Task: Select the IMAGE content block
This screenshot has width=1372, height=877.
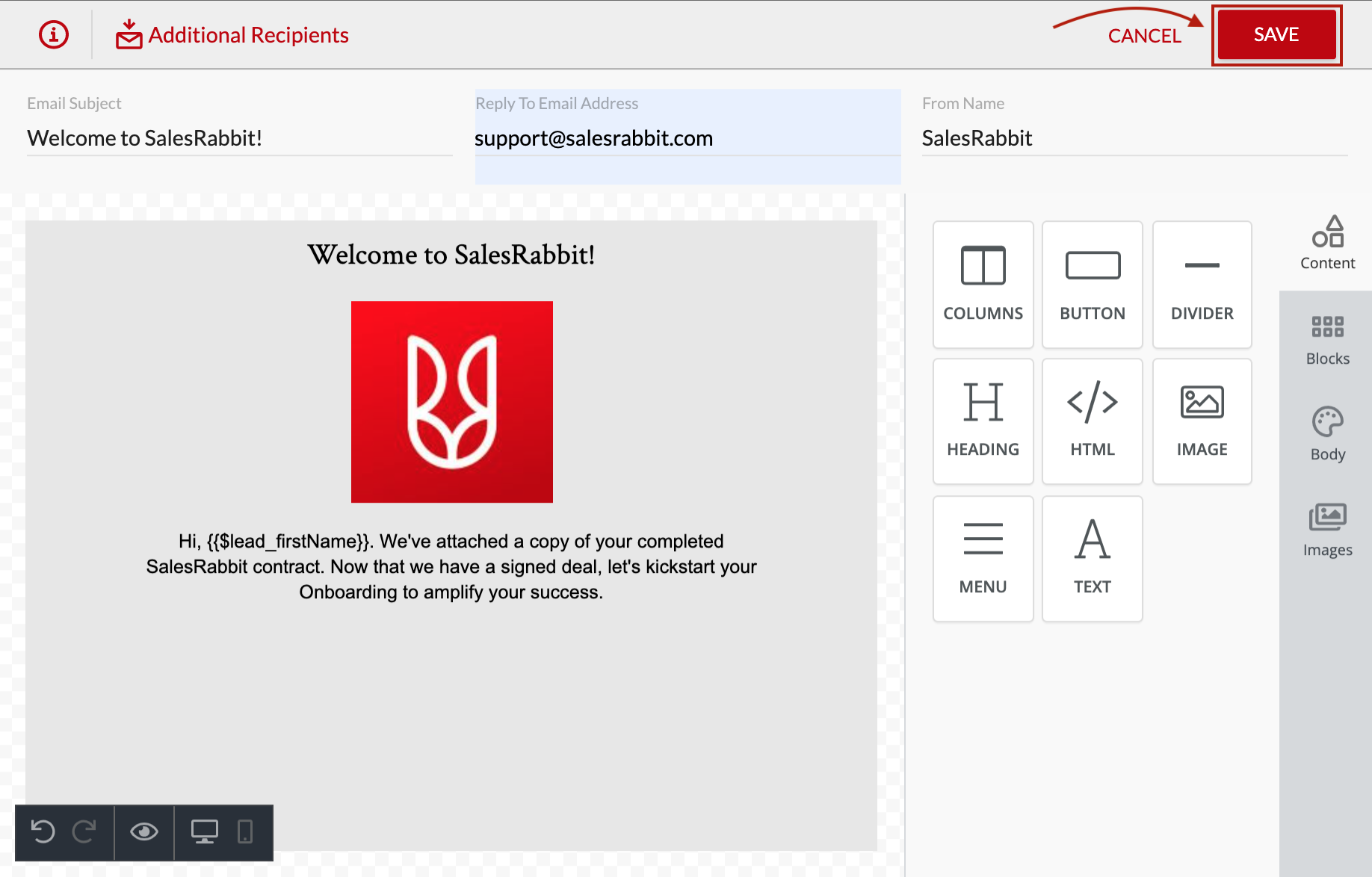Action: pyautogui.click(x=1202, y=421)
